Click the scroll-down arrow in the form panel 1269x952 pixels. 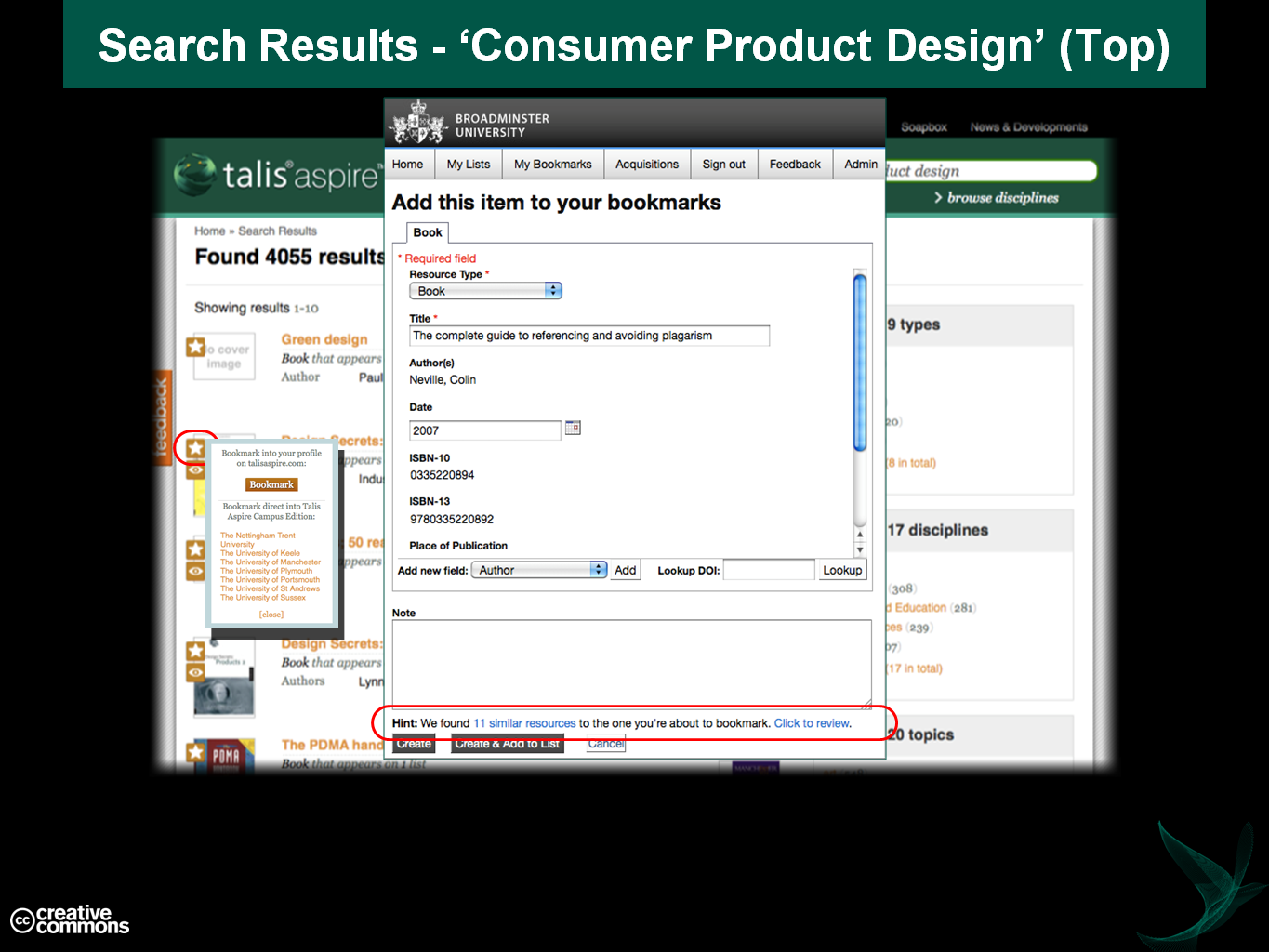[x=860, y=549]
